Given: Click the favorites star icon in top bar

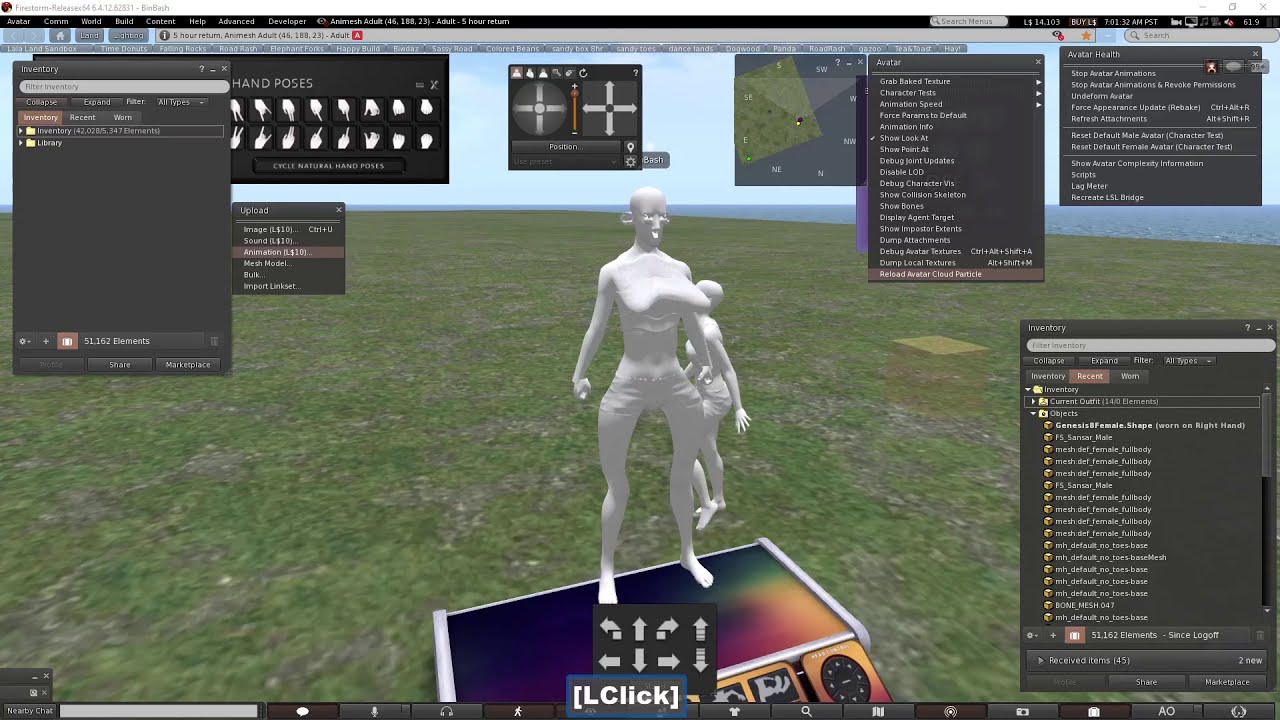Looking at the screenshot, I should click(1086, 35).
